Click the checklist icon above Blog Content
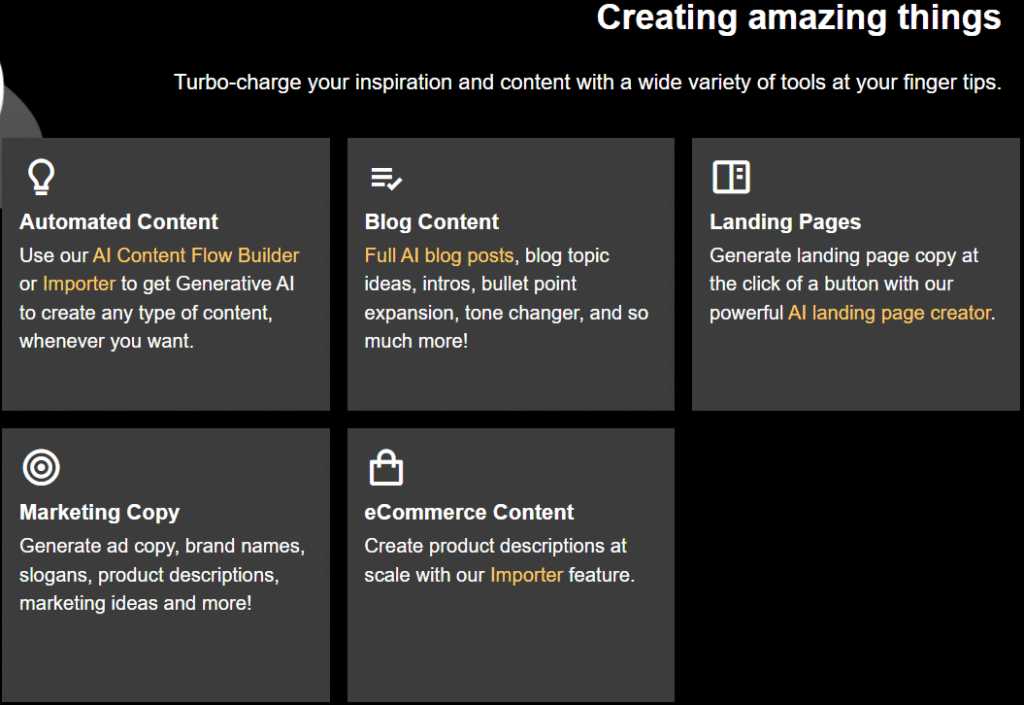The height and width of the screenshot is (705, 1024). pos(386,178)
